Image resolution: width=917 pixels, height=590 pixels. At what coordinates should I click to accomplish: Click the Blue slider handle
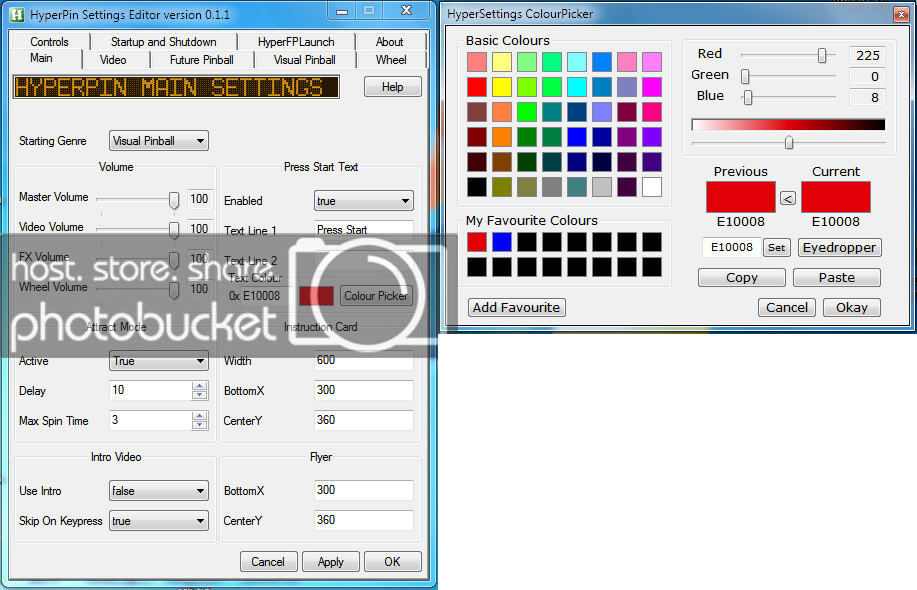tap(747, 97)
